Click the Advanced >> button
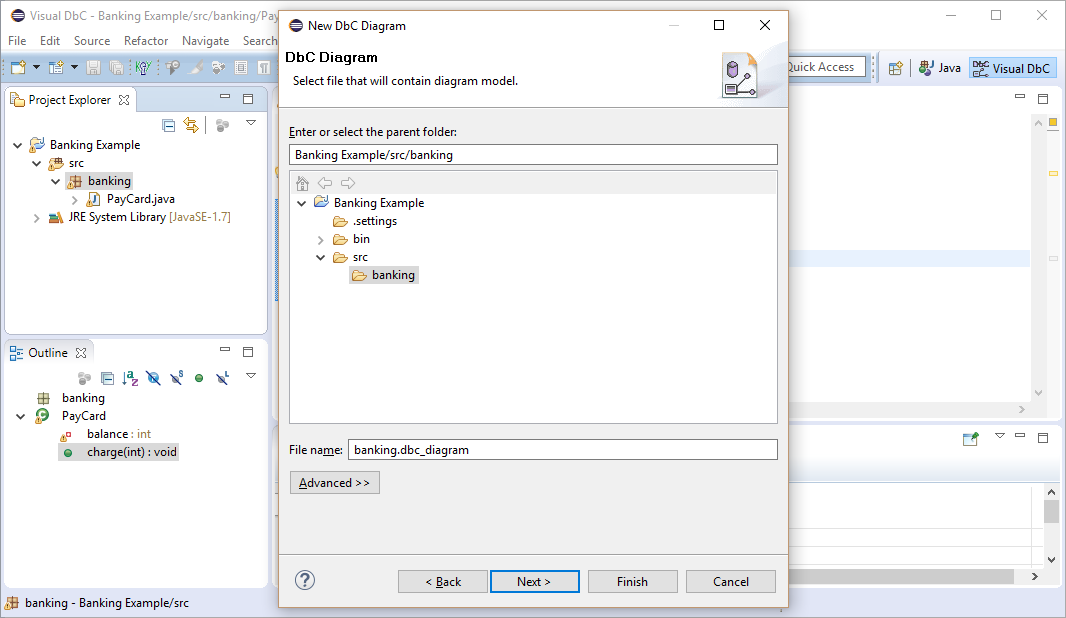This screenshot has width=1066, height=618. click(x=334, y=483)
